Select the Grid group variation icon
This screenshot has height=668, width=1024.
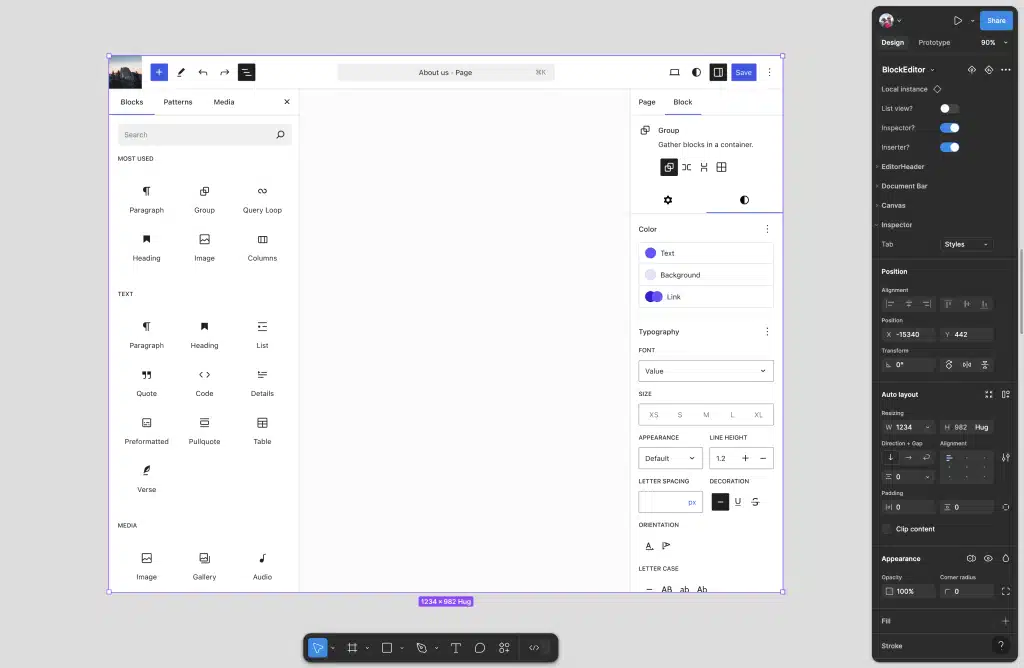pos(721,167)
